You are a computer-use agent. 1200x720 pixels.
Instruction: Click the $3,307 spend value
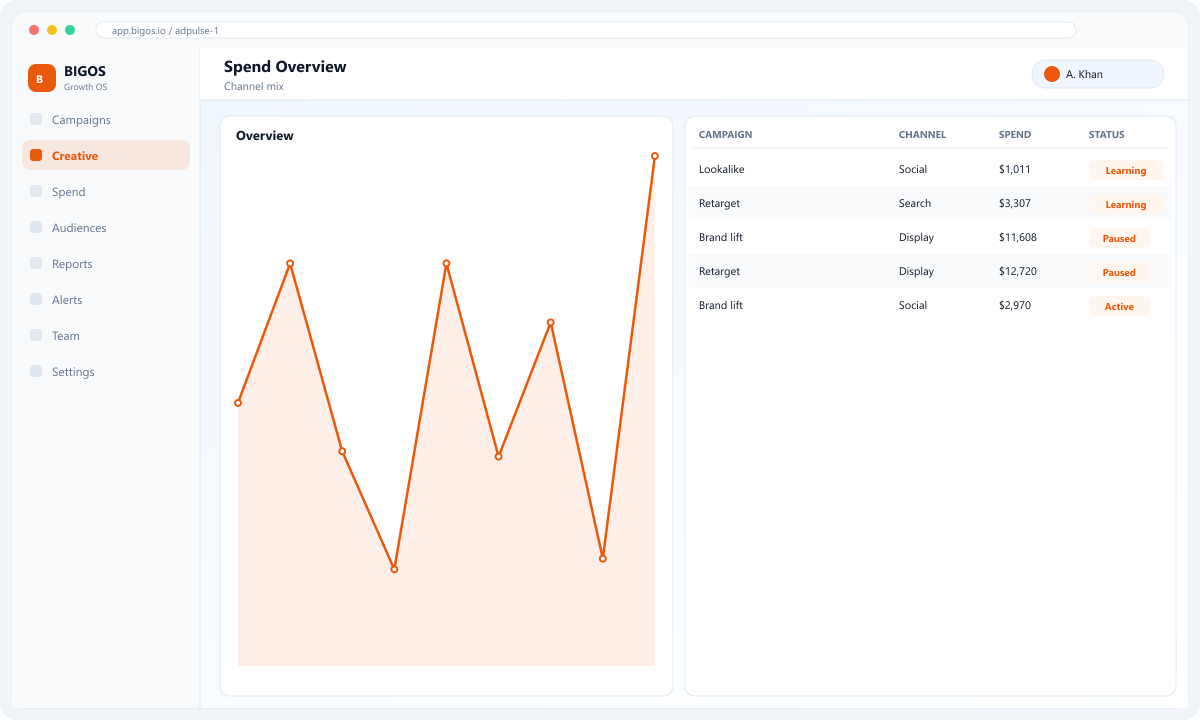[x=1015, y=203]
